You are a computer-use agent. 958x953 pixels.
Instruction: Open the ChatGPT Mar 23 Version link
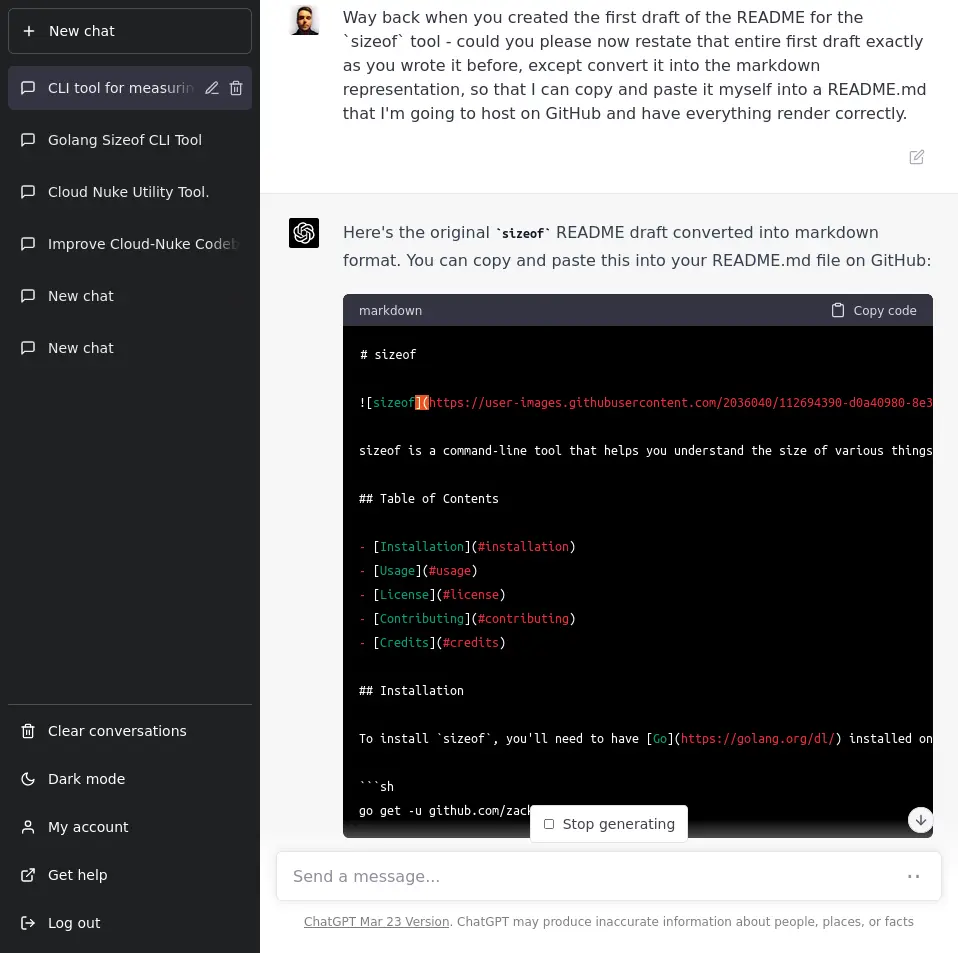(x=376, y=922)
